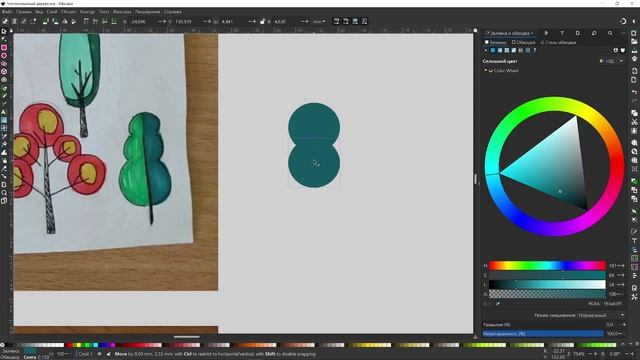Flip selection horizontally
The image size is (640, 360).
point(64,21)
